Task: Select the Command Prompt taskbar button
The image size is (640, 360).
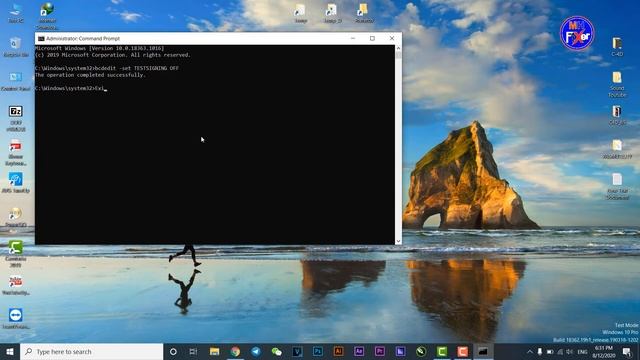Action: pyautogui.click(x=483, y=351)
